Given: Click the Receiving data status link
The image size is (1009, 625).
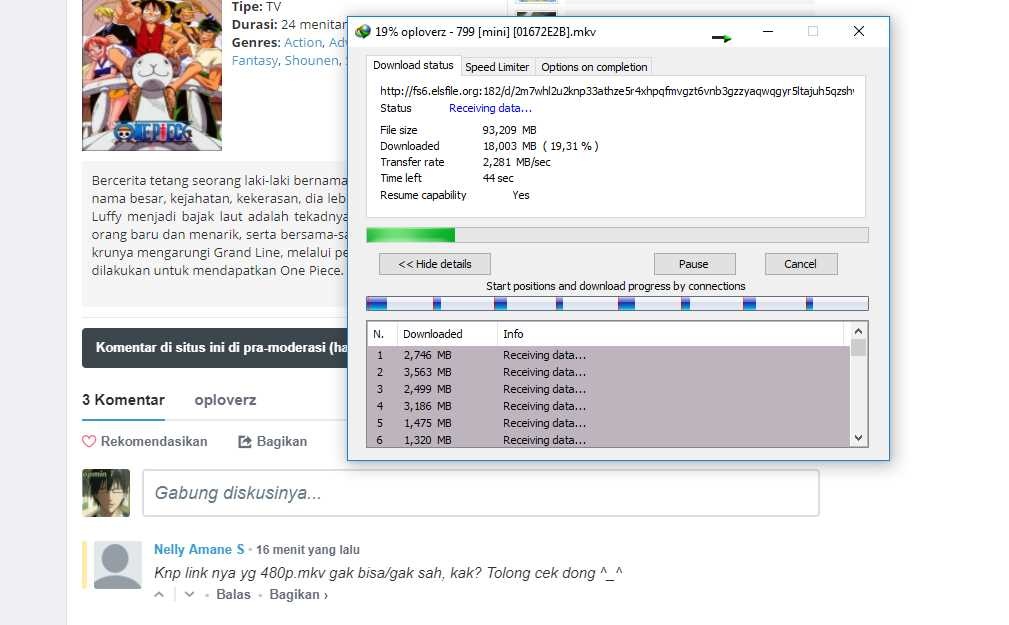Looking at the screenshot, I should (490, 108).
